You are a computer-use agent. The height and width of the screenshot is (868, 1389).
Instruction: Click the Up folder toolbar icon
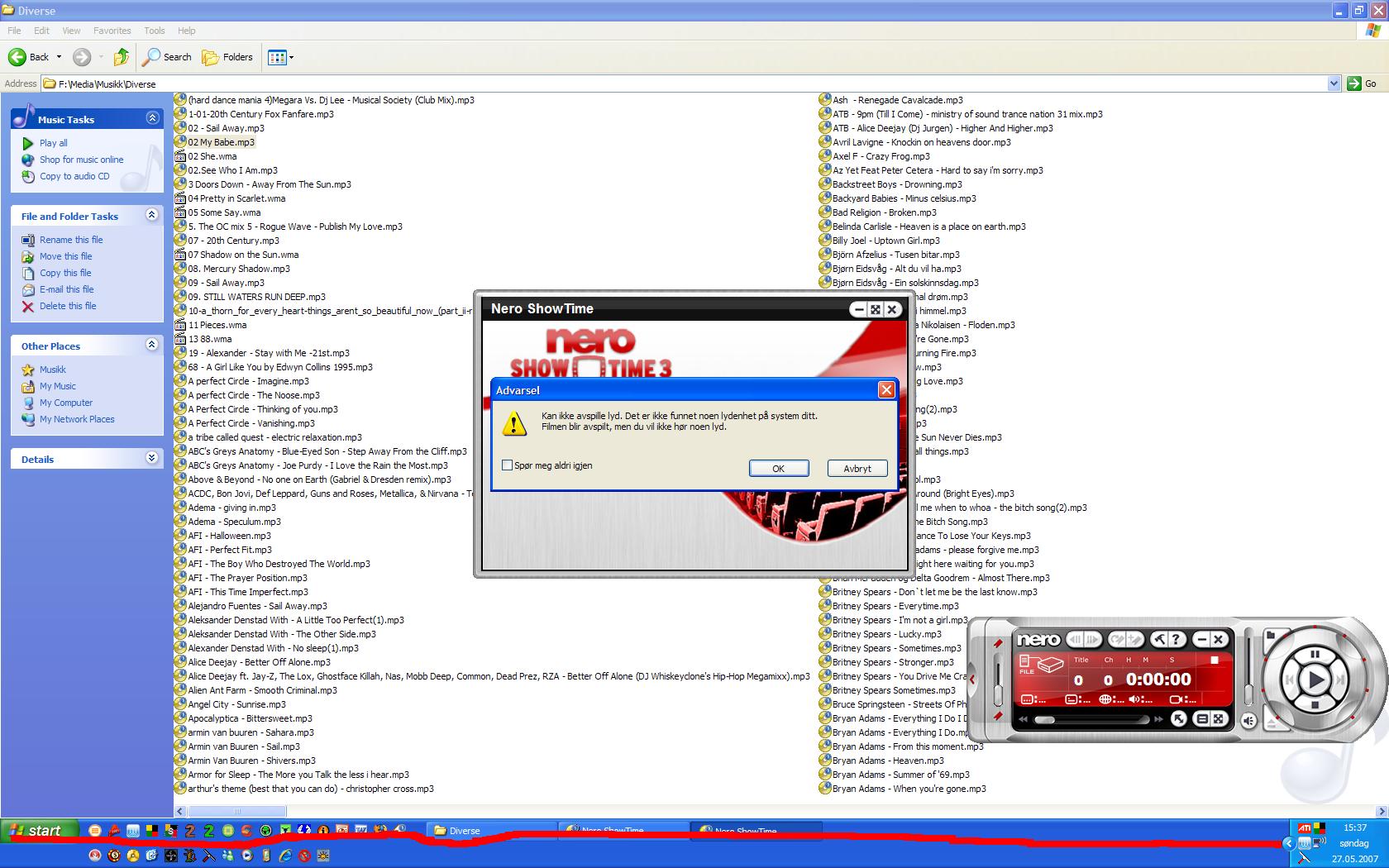click(x=122, y=57)
